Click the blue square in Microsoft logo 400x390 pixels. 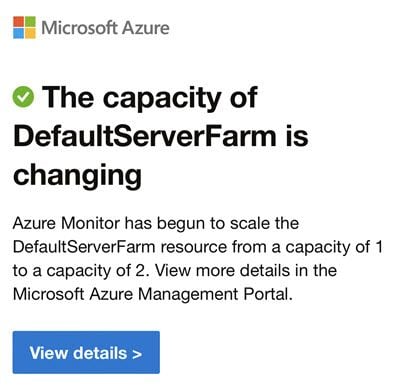click(18, 33)
